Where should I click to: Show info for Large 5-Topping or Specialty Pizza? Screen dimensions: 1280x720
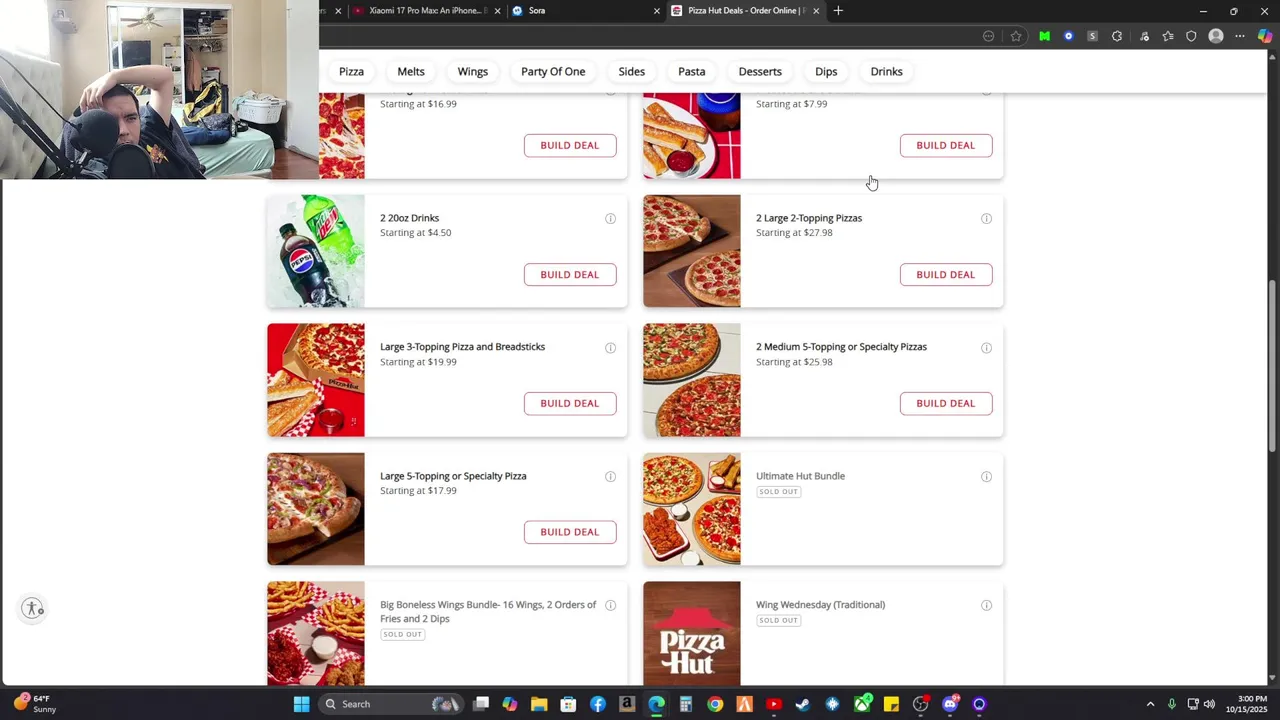point(610,476)
